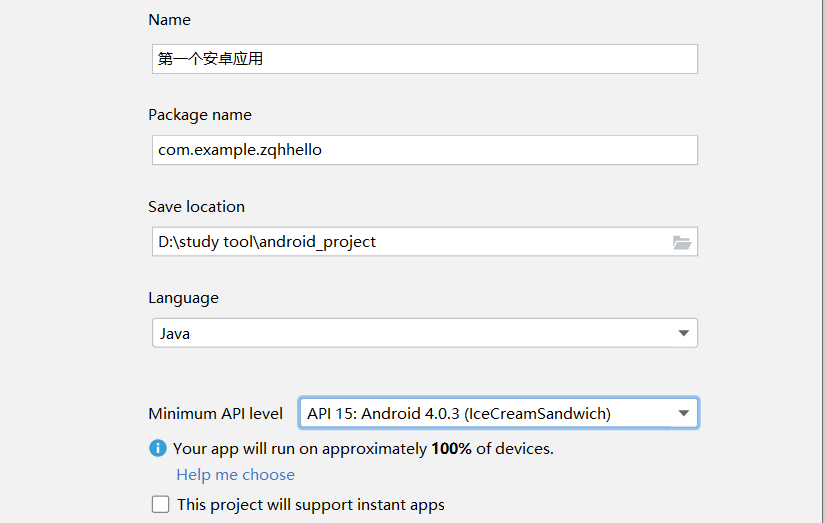Click the folder browse icon in Save location

[x=682, y=242]
